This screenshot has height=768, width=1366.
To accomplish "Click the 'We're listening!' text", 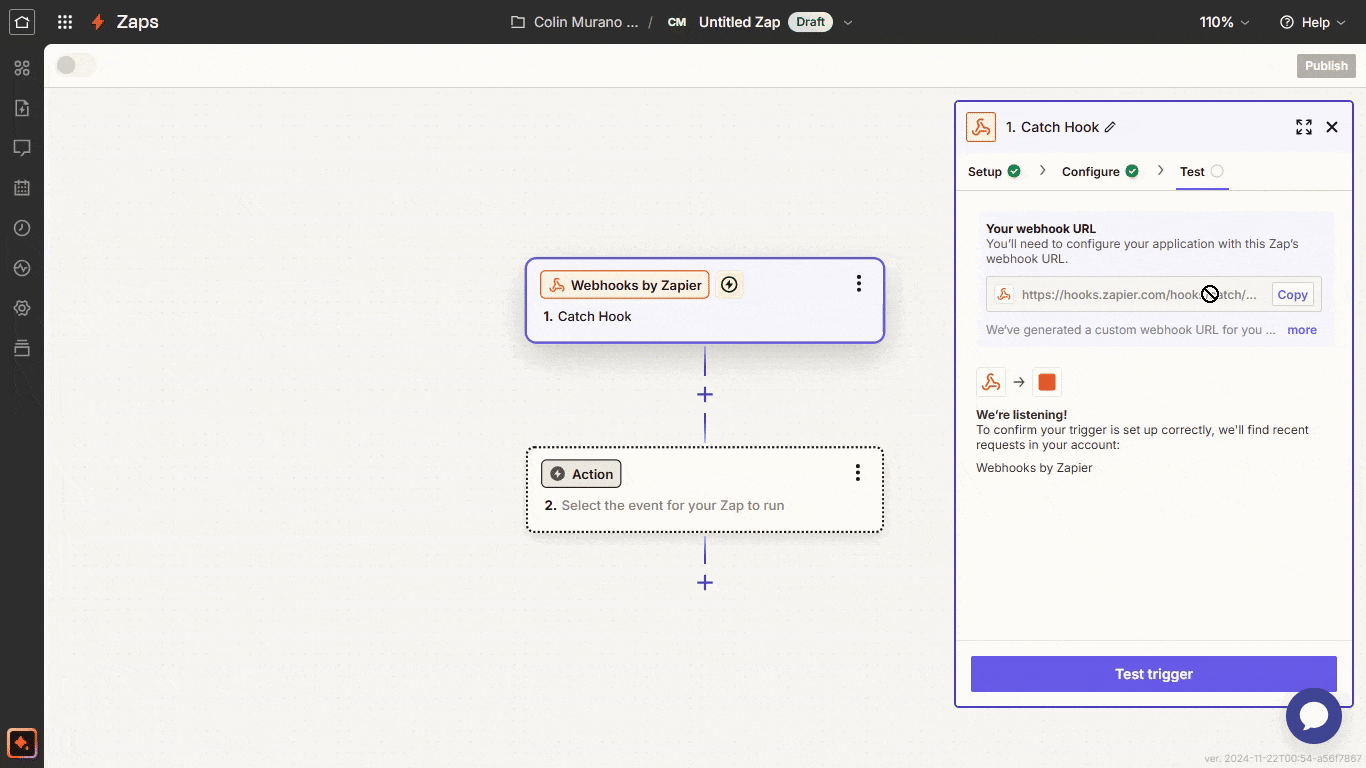I will (x=1021, y=414).
